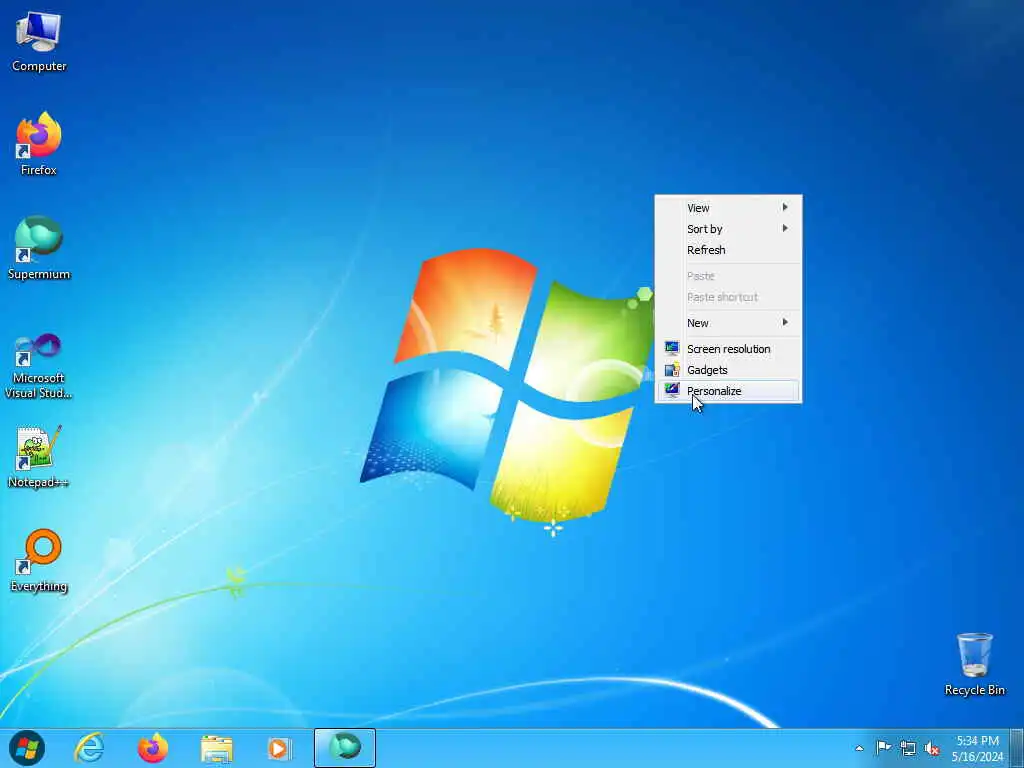Open the clock showing 5:34 PM
Viewport: 1024px width, 768px height.
click(977, 748)
